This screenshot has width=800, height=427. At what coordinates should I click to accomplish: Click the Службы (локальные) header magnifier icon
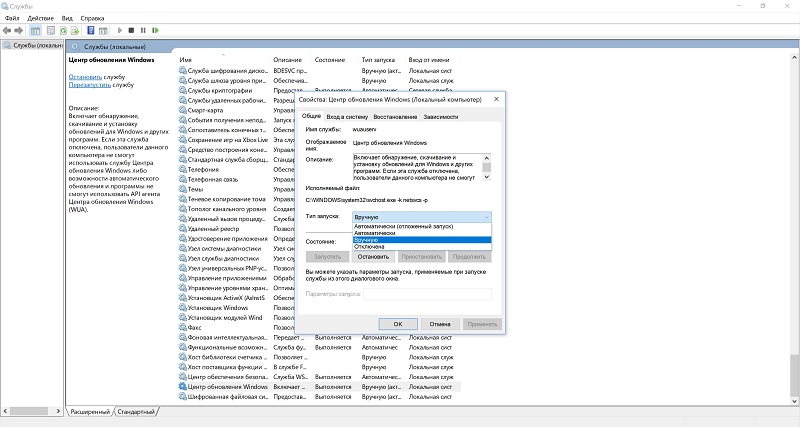coord(75,46)
